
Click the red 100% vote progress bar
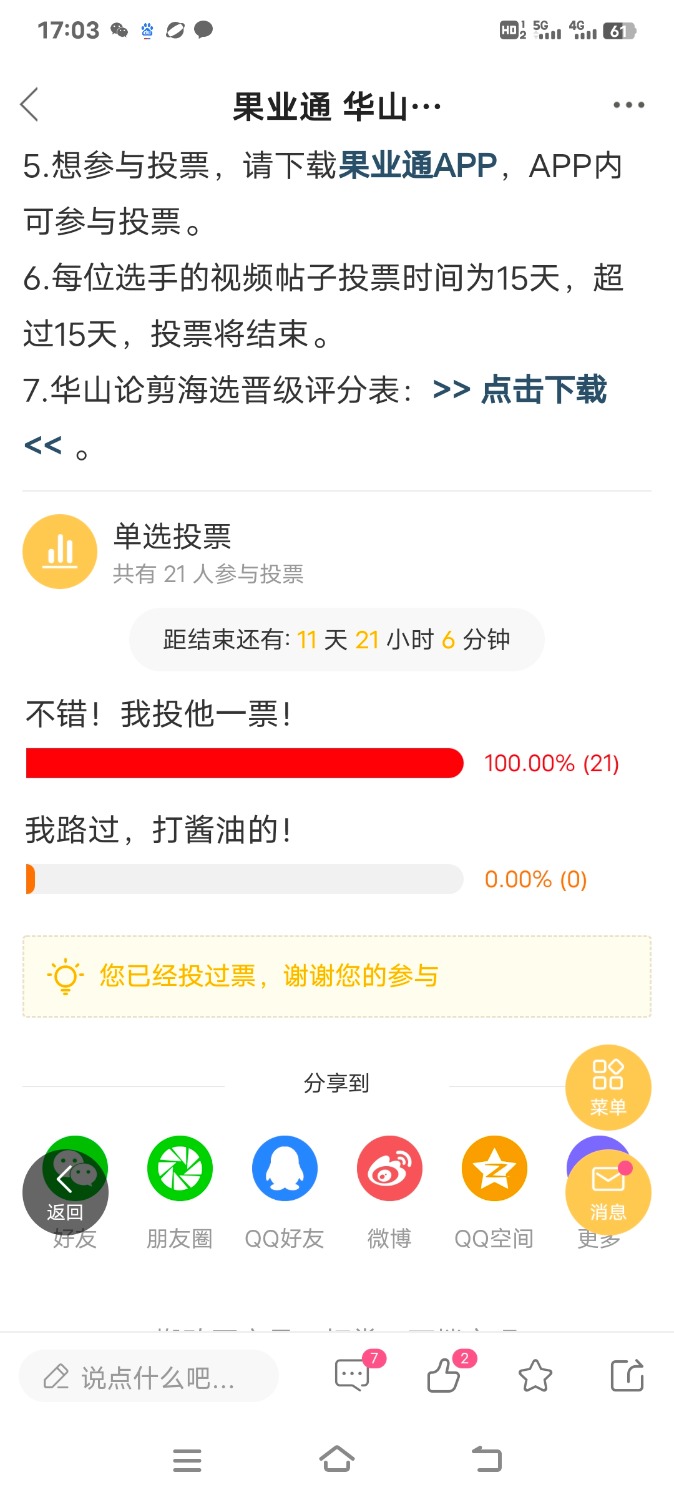245,763
